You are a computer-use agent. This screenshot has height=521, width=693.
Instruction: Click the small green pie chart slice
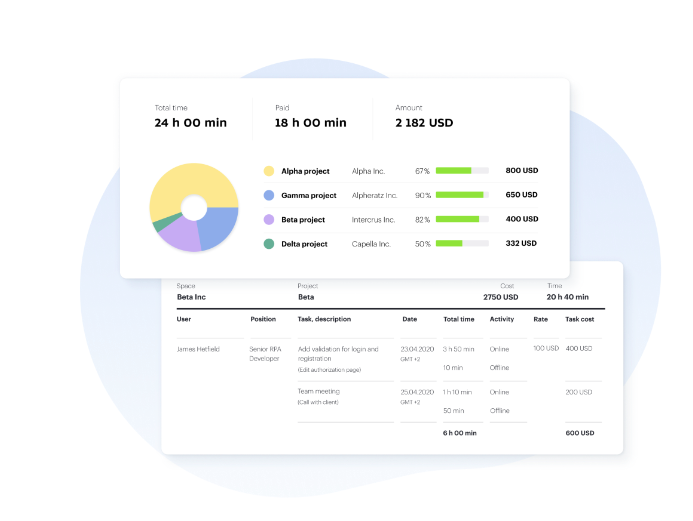[x=164, y=223]
